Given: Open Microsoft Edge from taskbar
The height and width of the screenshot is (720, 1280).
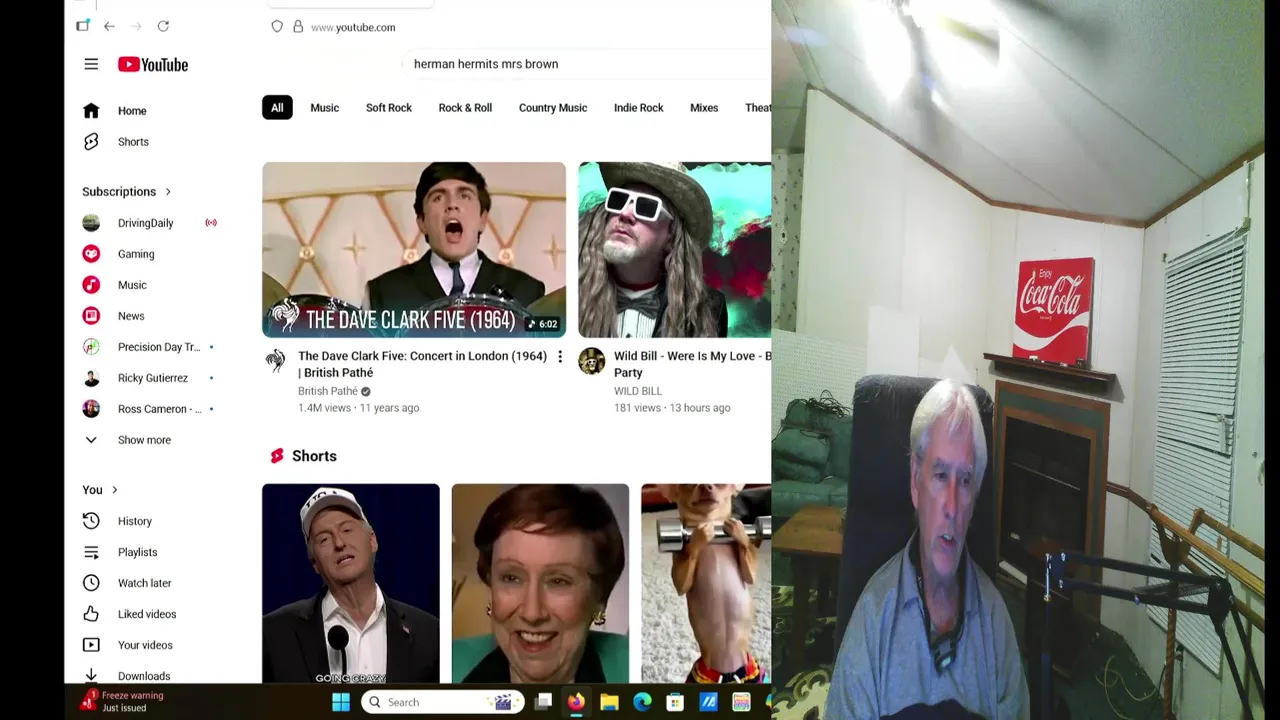Looking at the screenshot, I should coord(642,702).
